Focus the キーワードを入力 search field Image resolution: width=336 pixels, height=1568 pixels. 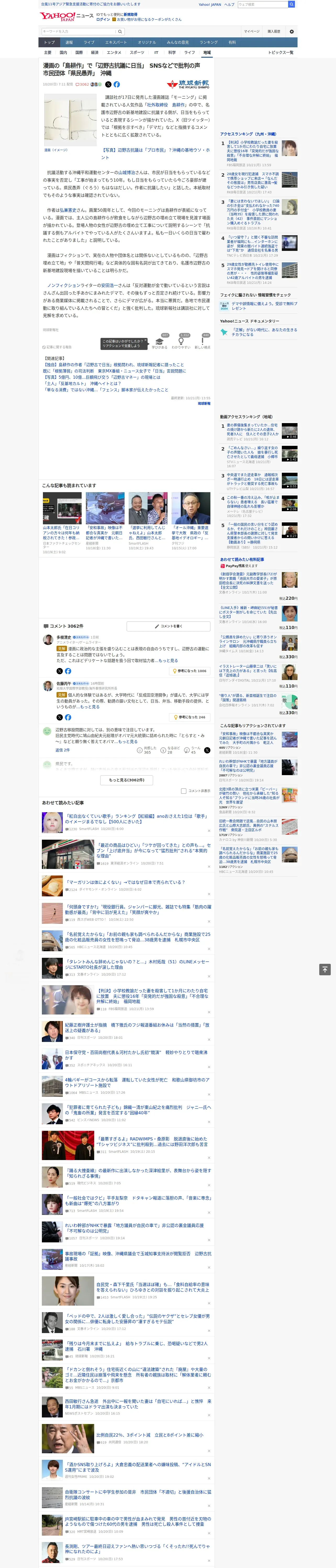79,31
